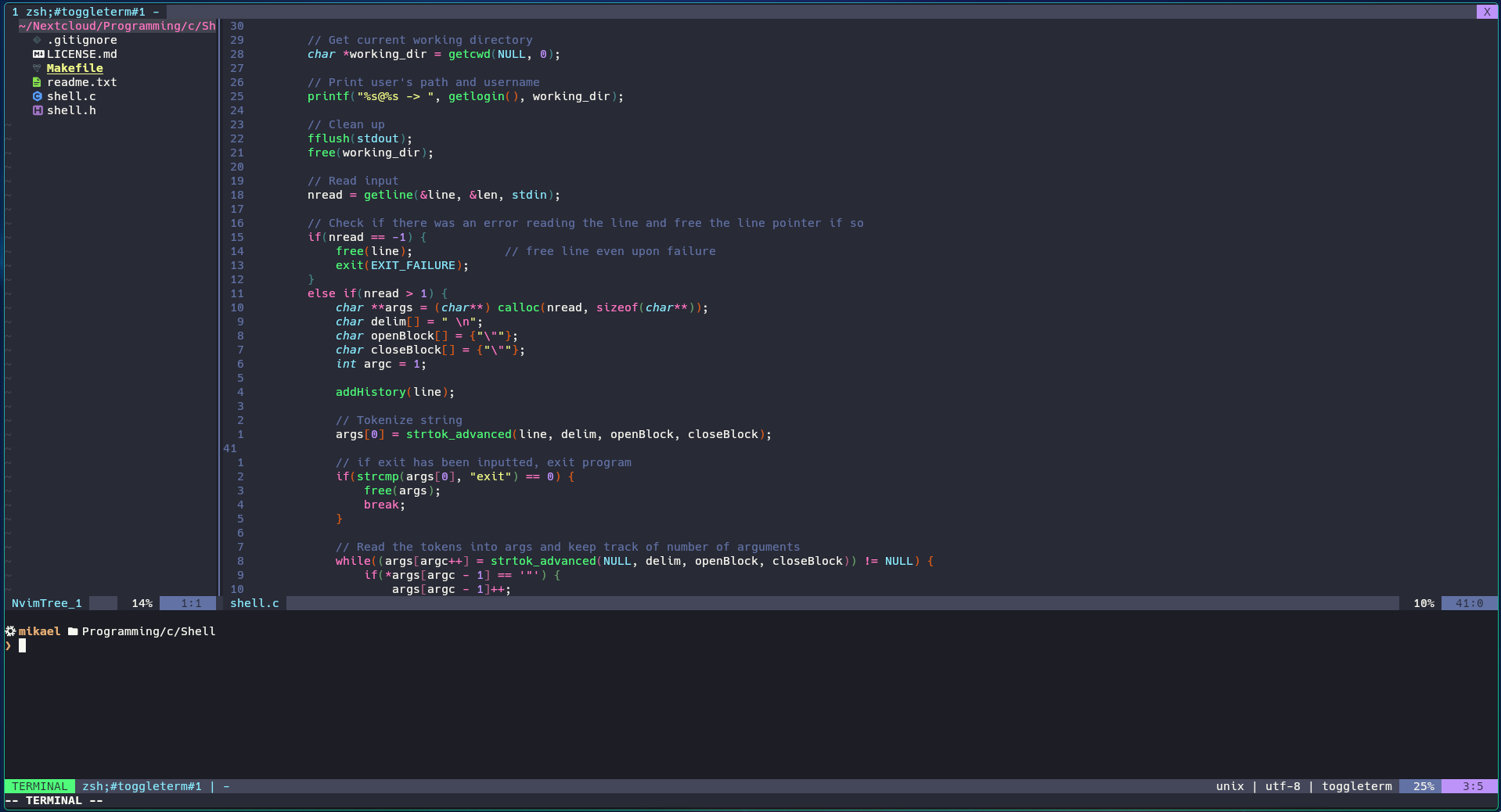The image size is (1501, 812).
Task: Click the unix fileformat indicator in statusline
Action: pyautogui.click(x=1229, y=786)
